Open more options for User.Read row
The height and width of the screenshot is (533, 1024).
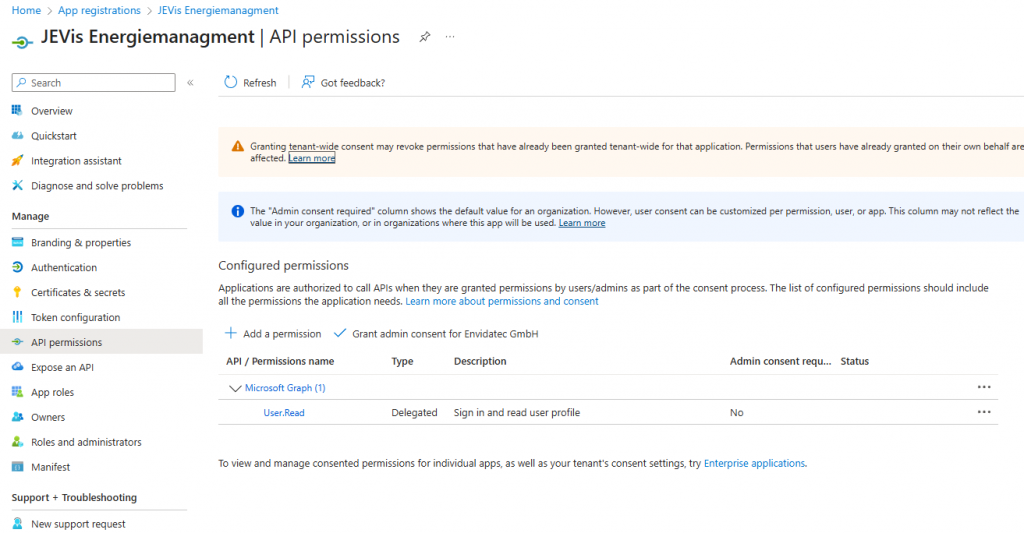(984, 412)
